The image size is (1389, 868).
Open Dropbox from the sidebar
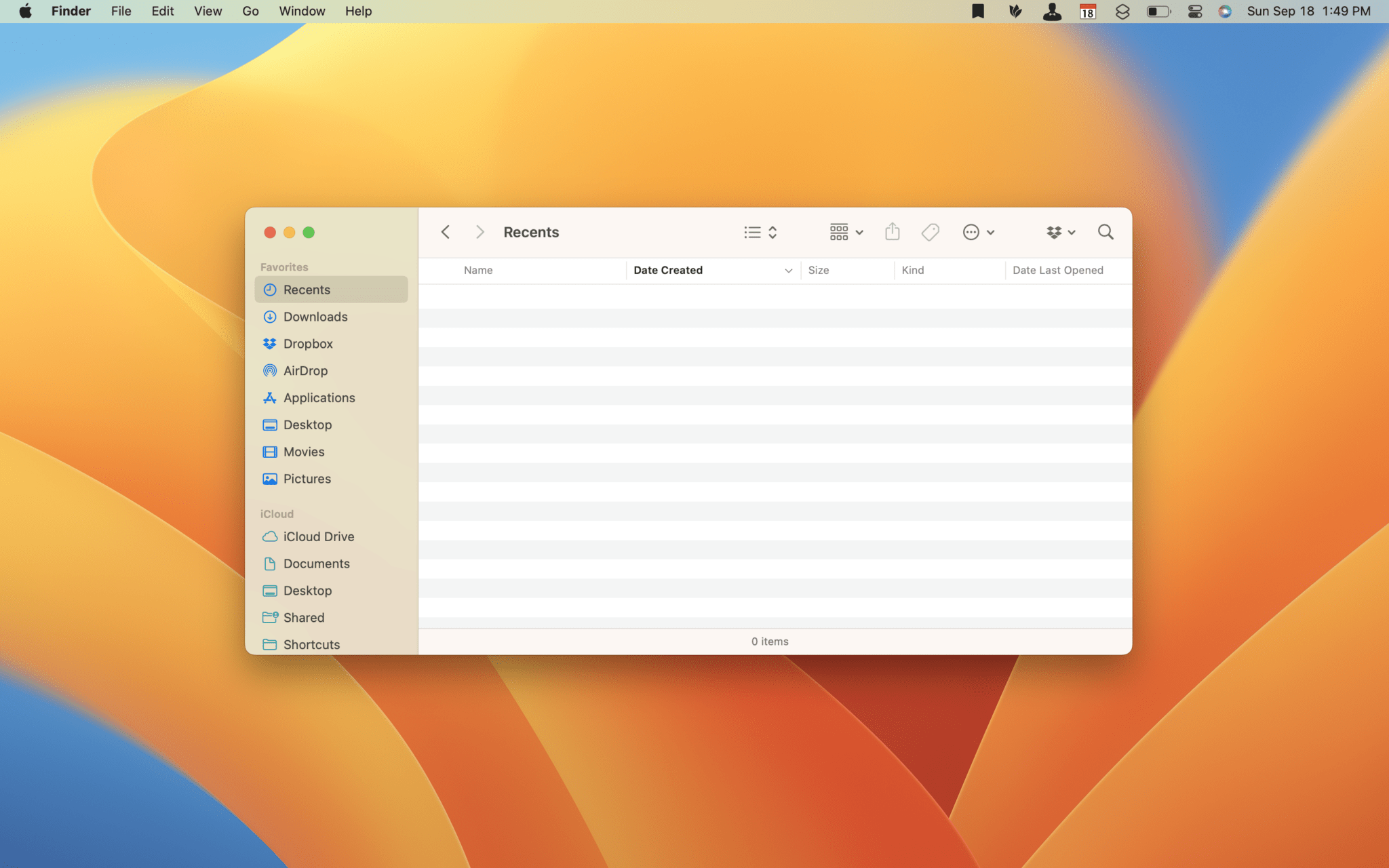[308, 344]
